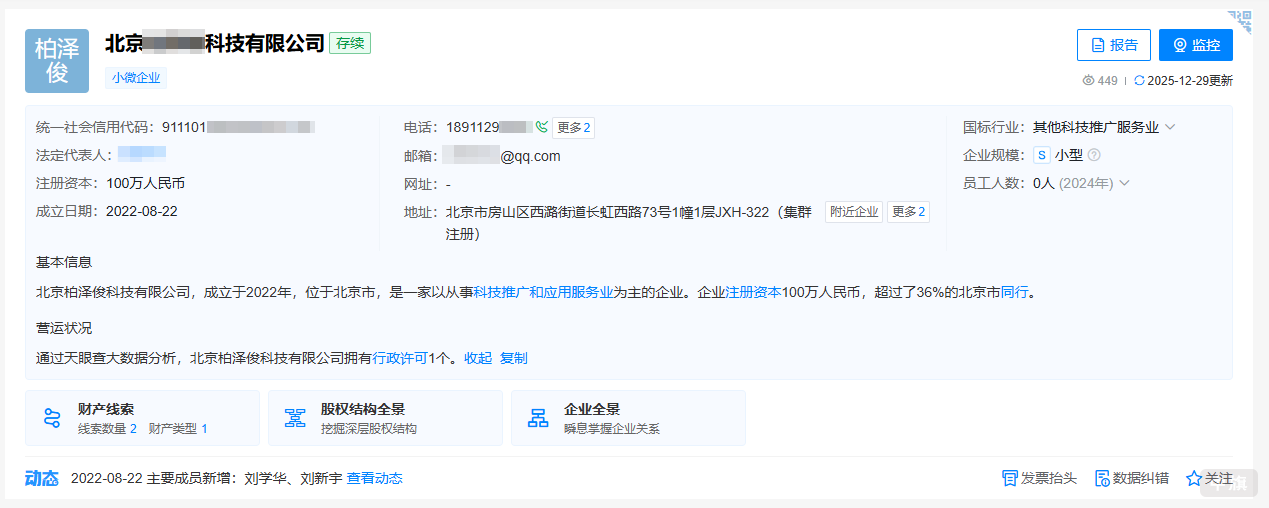
Task: Click the S size badge icon
Action: pos(1042,155)
